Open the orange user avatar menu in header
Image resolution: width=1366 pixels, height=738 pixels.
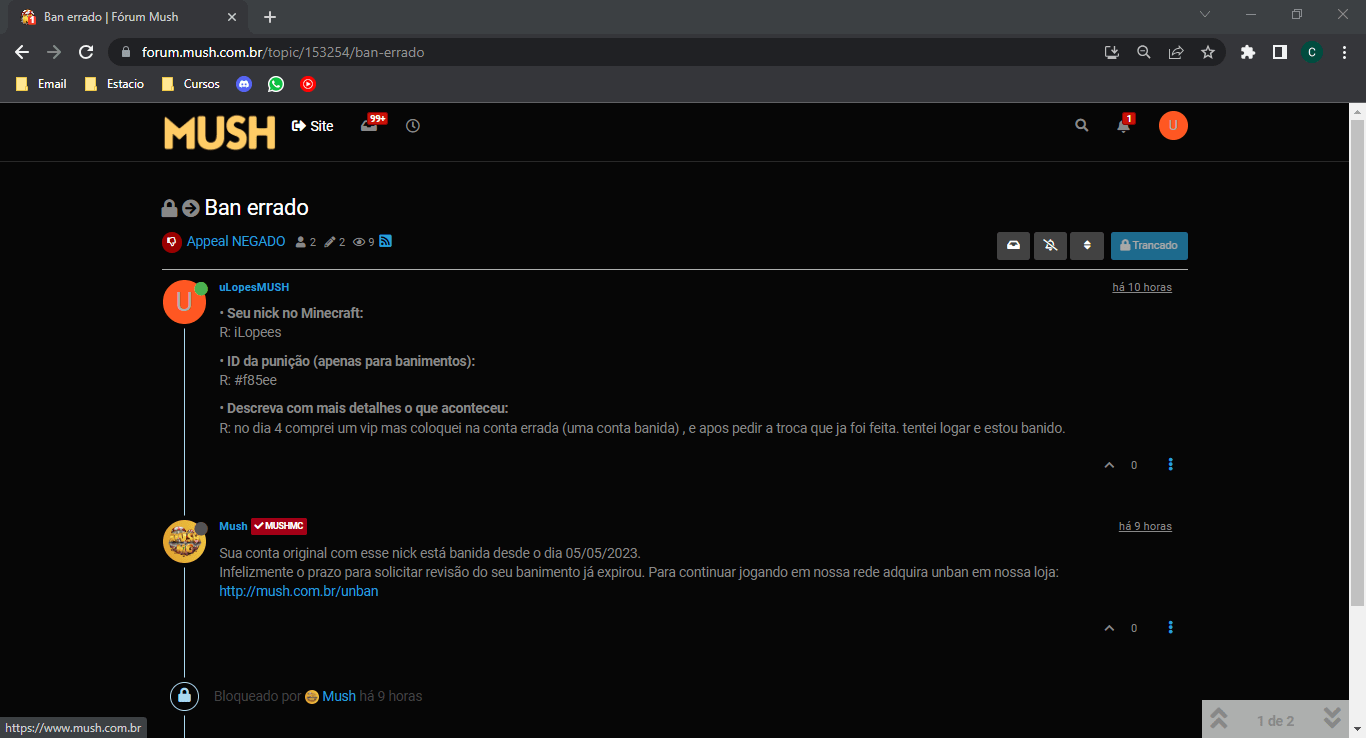1173,126
